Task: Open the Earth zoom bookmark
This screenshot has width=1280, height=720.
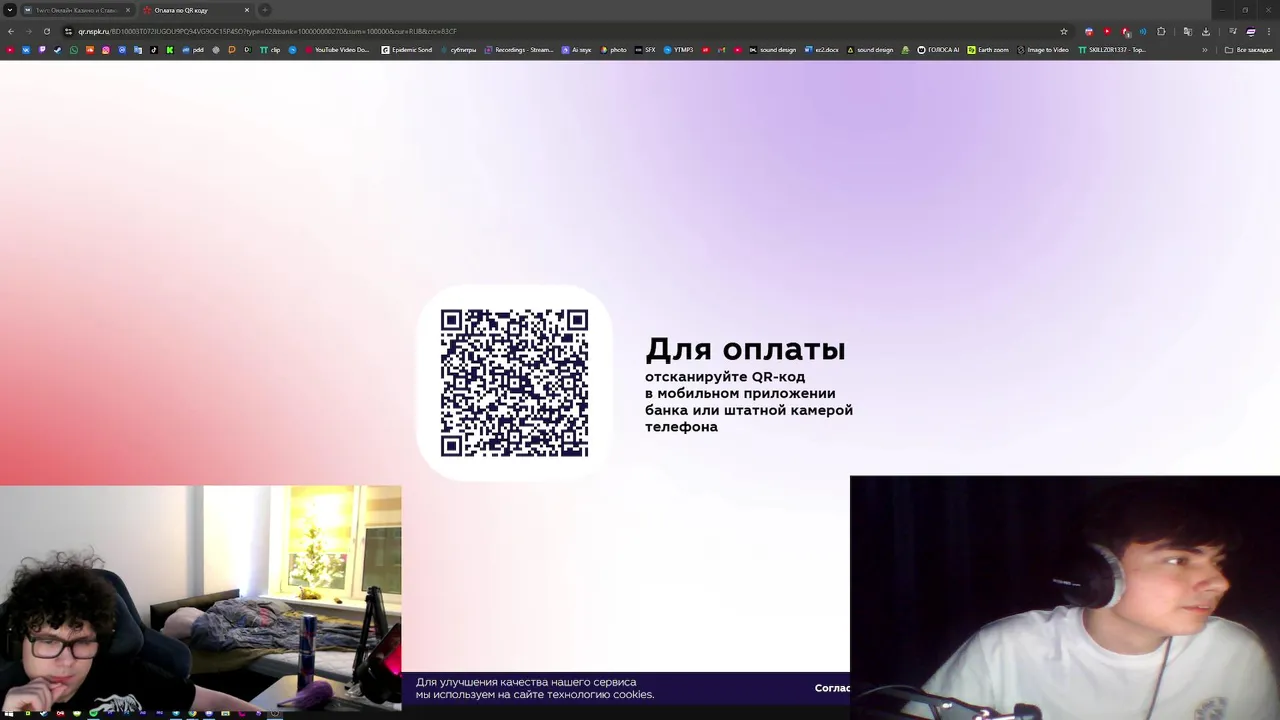Action: (x=988, y=49)
